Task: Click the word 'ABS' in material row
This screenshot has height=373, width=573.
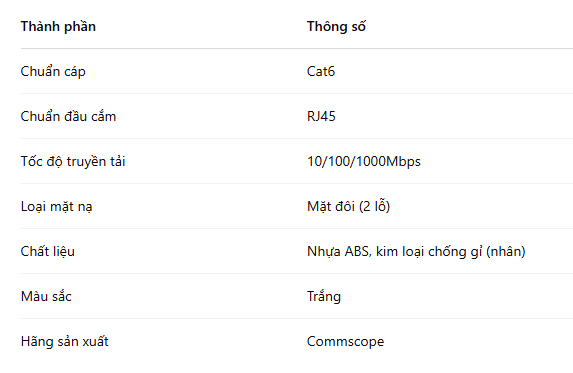Action: [x=358, y=251]
